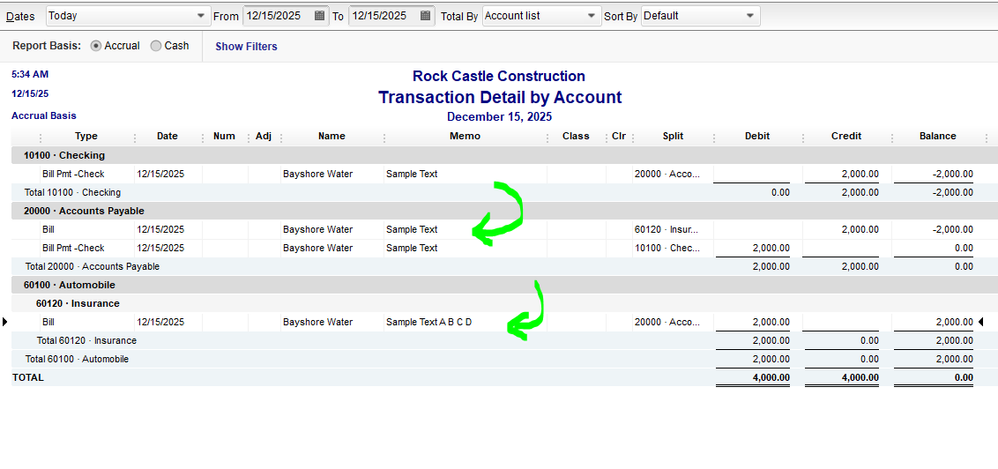This screenshot has height=469, width=998.
Task: Click the Date column header
Action: coord(167,136)
